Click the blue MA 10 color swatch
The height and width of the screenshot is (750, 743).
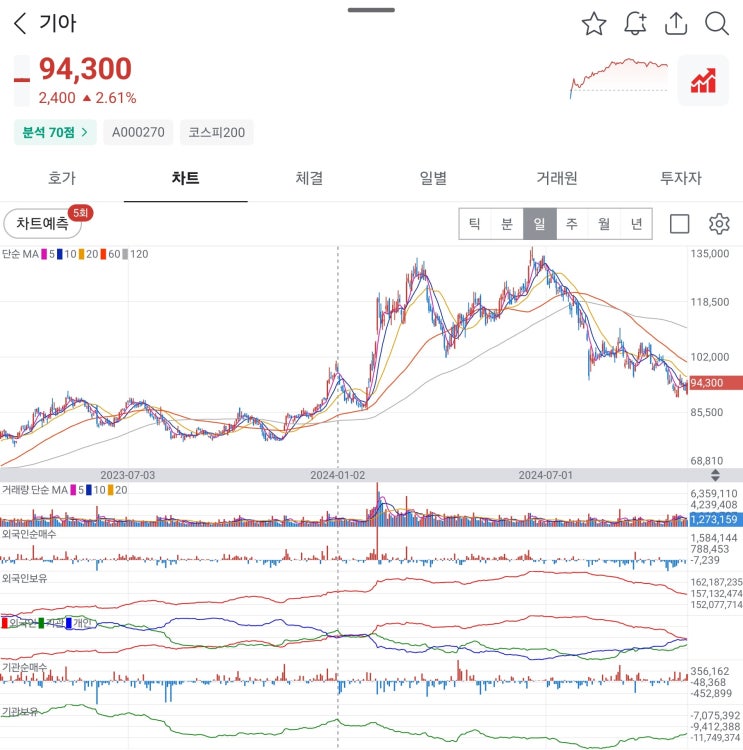60,254
